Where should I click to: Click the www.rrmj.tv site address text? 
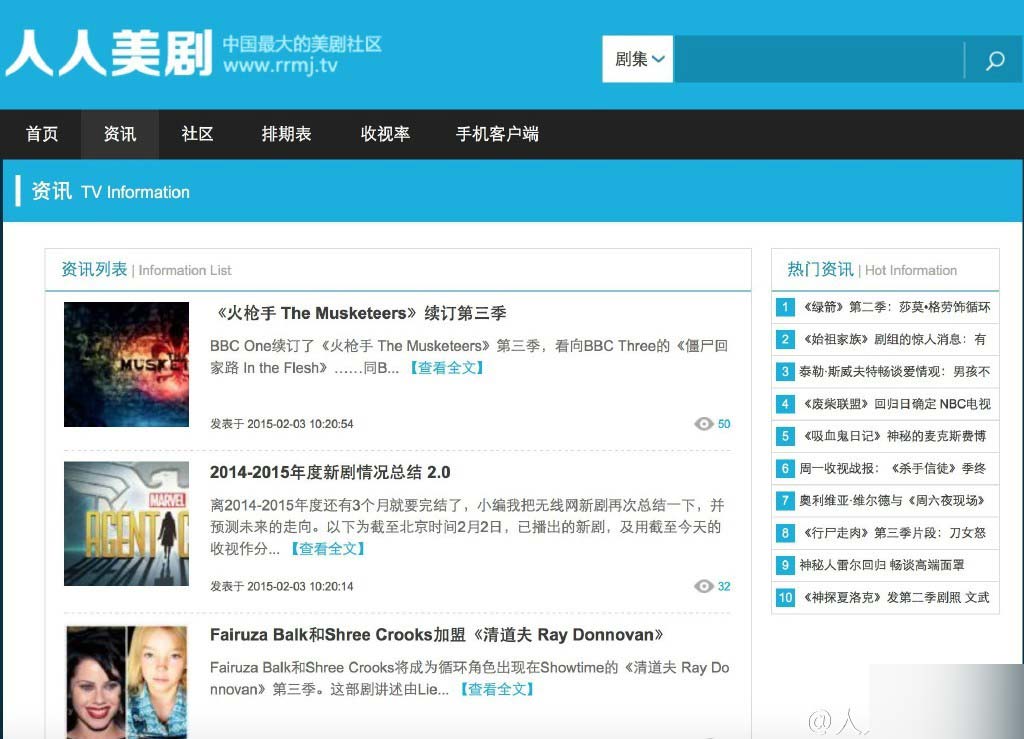click(280, 65)
